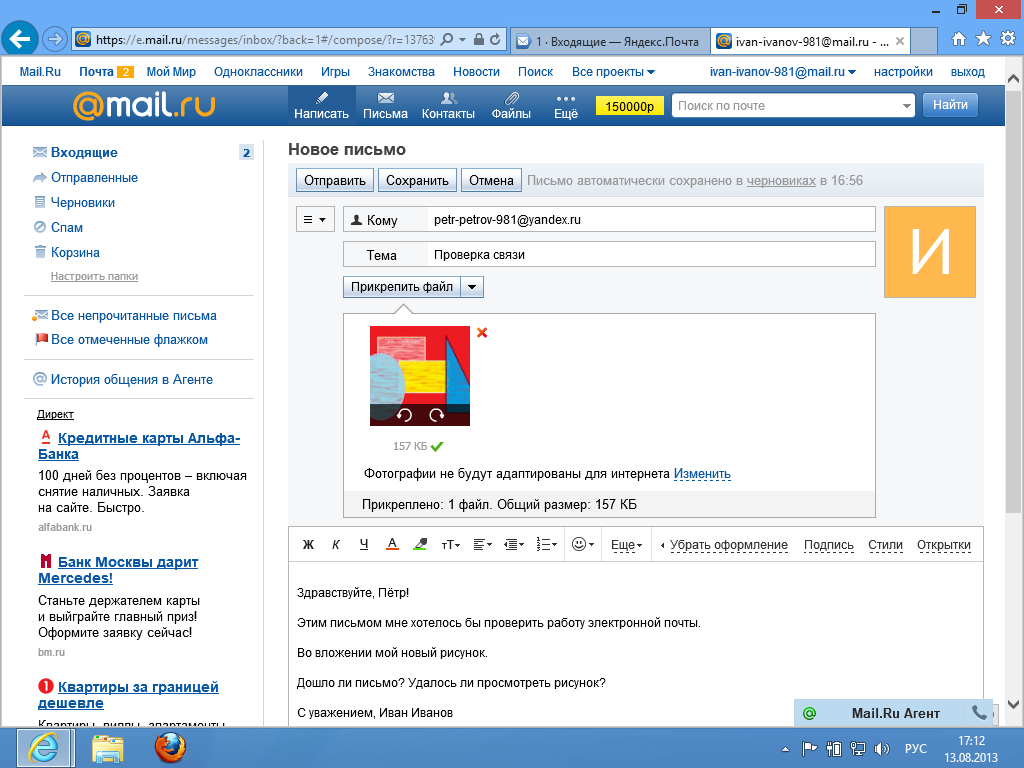Click in the Поиск по почте field
This screenshot has width=1024, height=768.
point(786,106)
